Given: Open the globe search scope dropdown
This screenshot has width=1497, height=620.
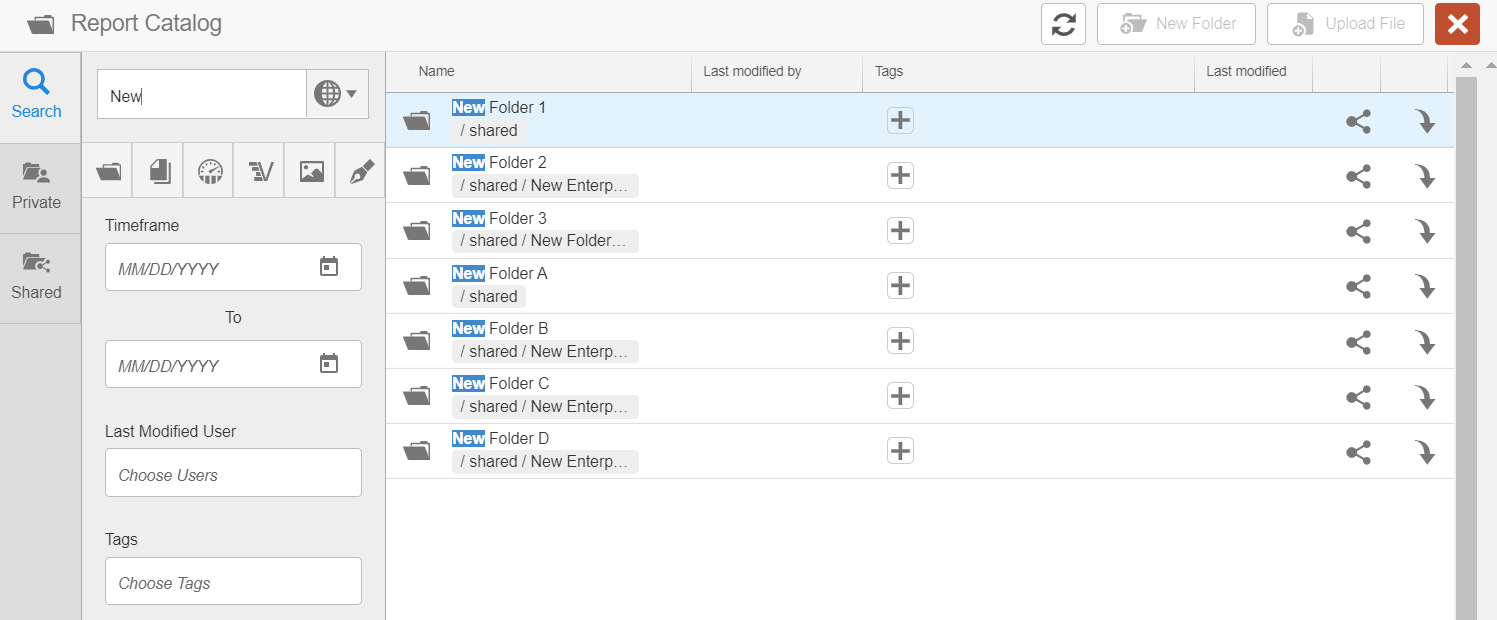Looking at the screenshot, I should point(337,95).
